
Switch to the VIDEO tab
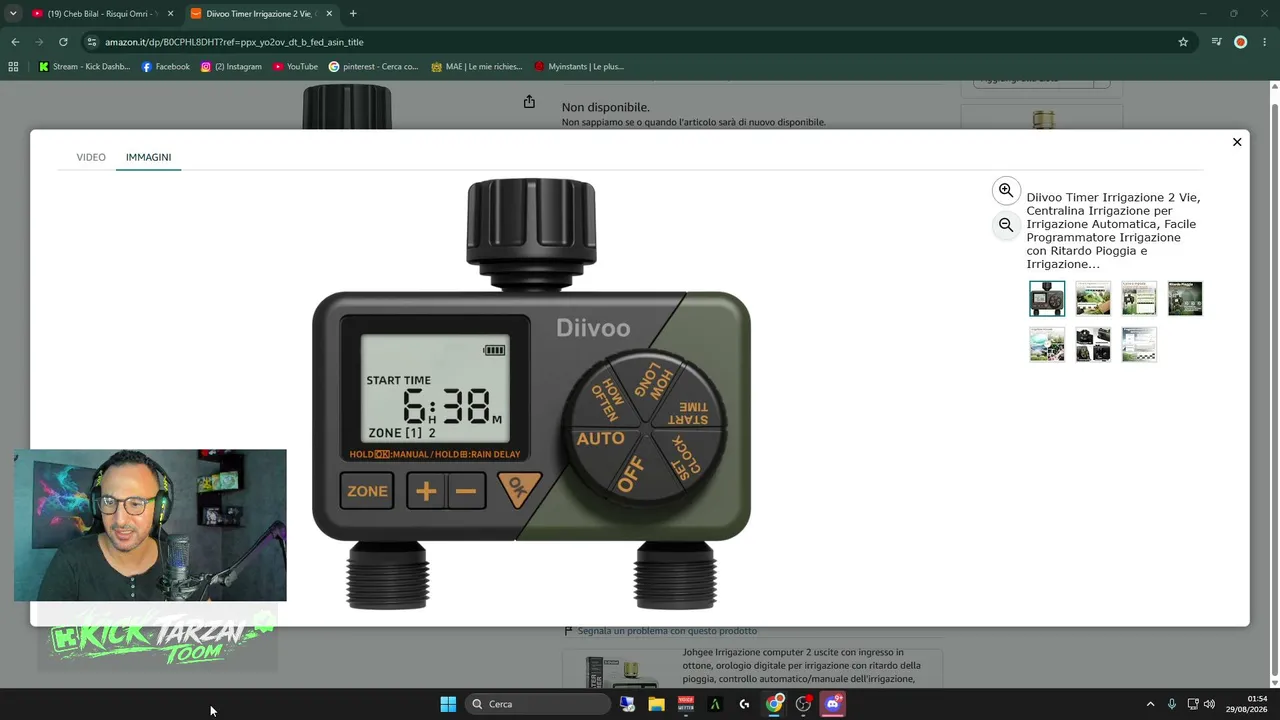(91, 157)
